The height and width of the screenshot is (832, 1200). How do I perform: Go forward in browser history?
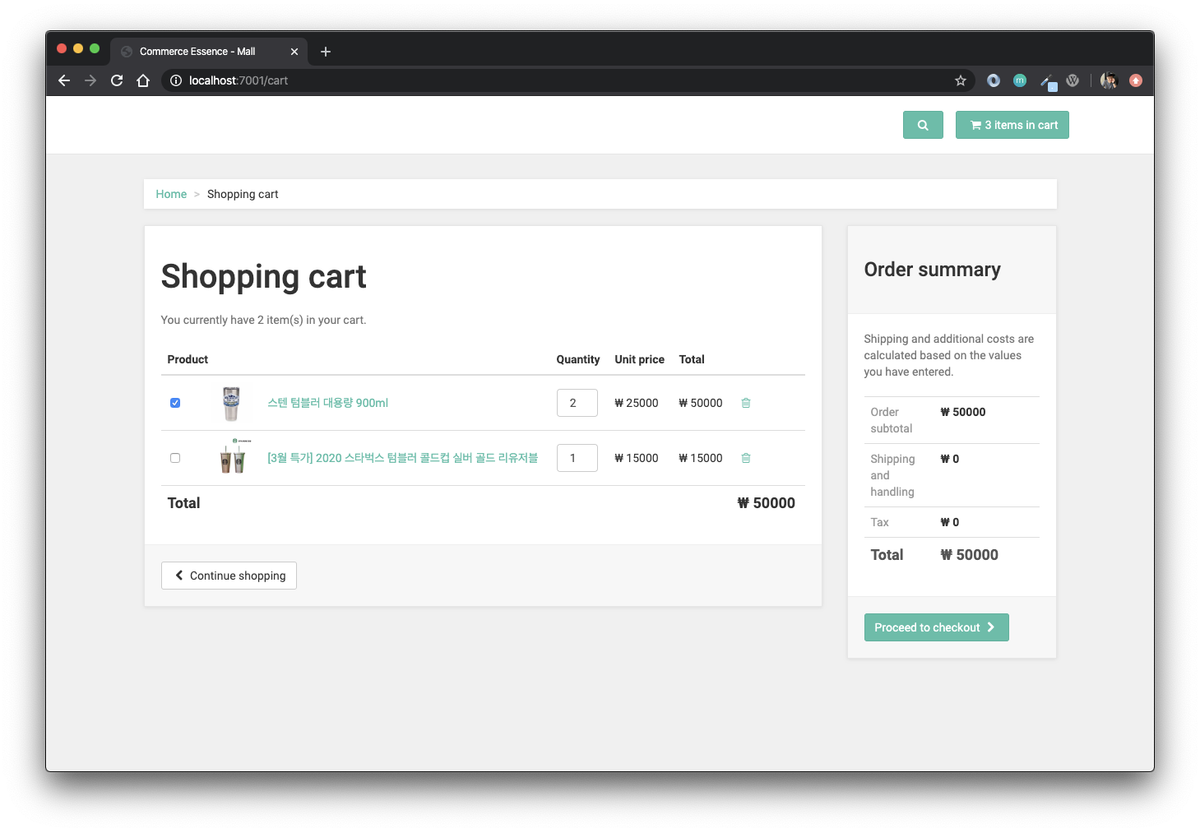(90, 80)
